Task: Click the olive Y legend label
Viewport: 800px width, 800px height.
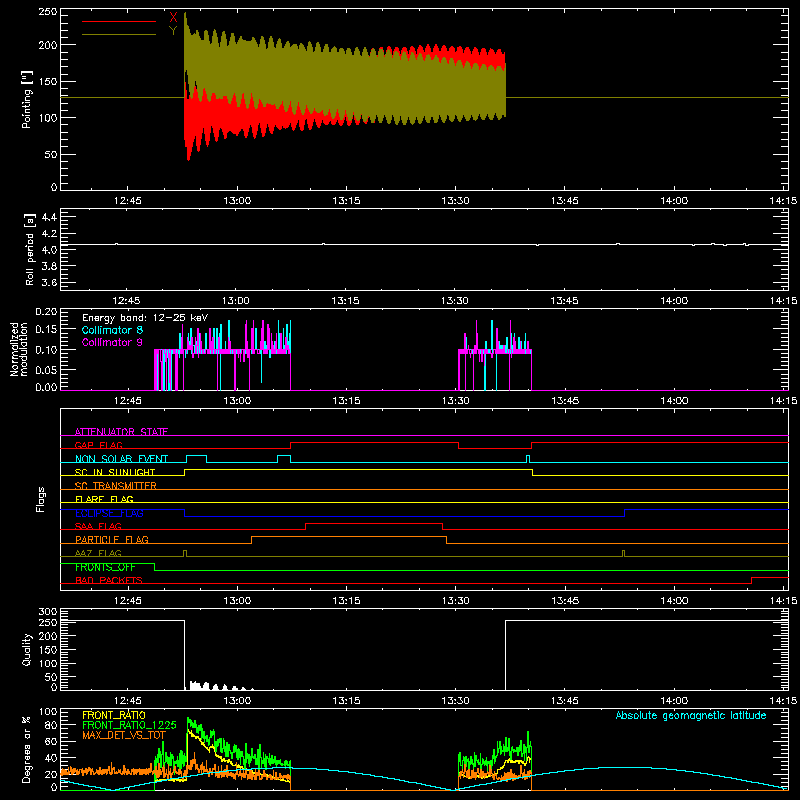Action: coord(173,31)
